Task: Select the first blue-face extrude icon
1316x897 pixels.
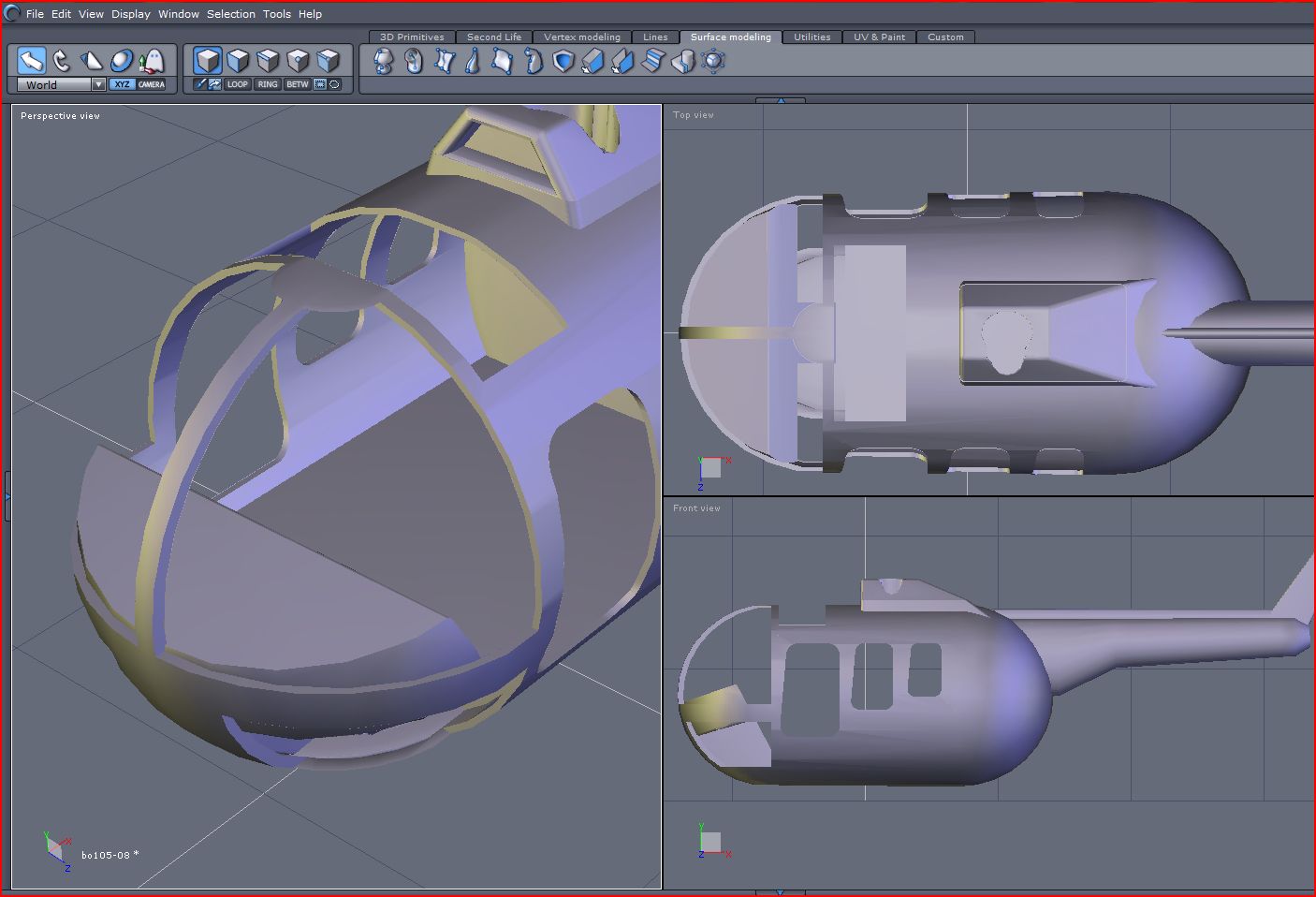Action: [592, 61]
